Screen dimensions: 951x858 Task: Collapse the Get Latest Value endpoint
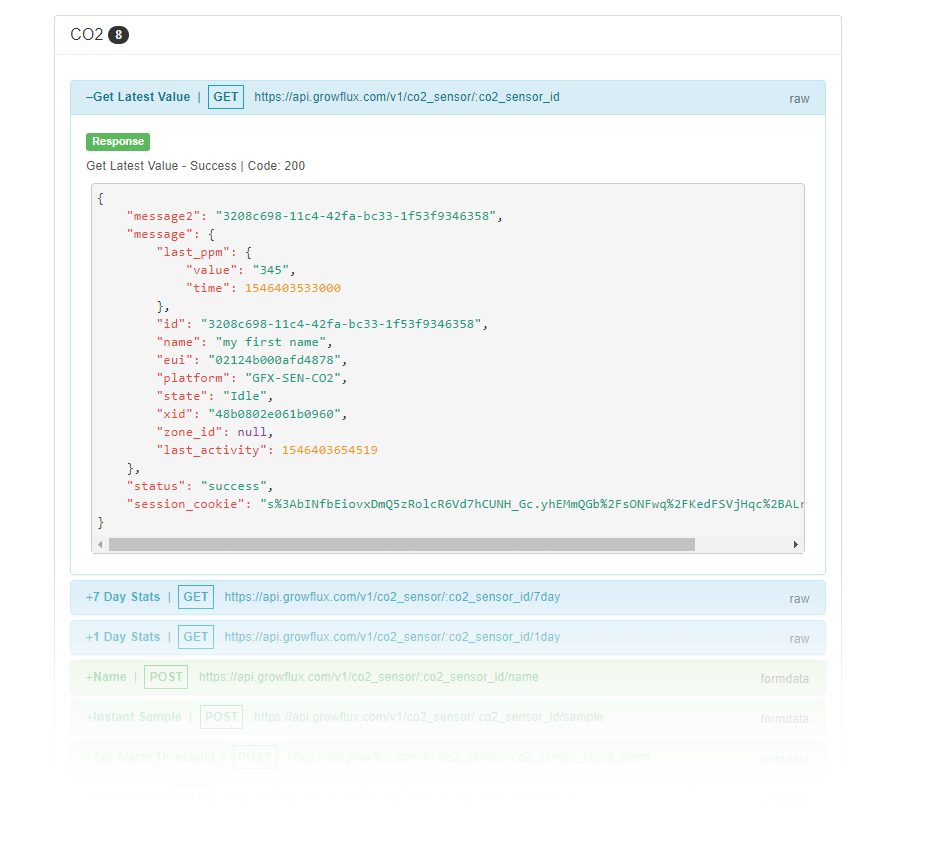point(138,97)
